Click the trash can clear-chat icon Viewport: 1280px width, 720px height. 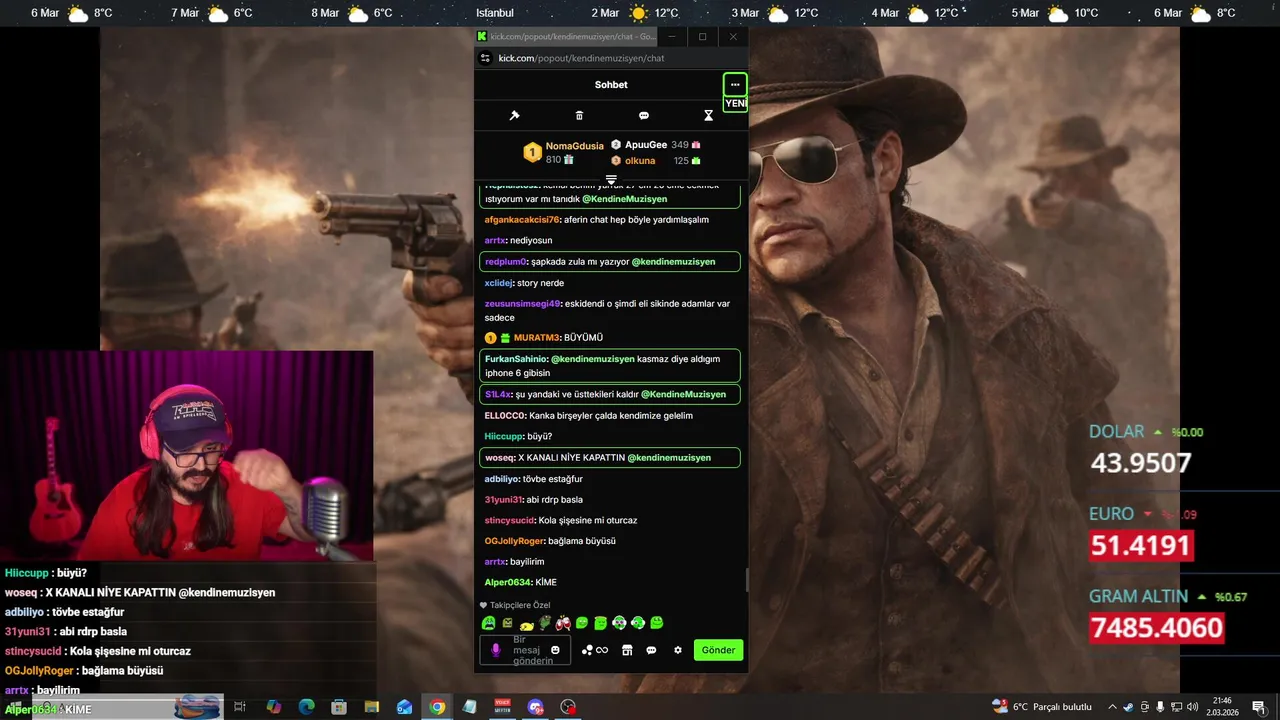click(579, 116)
